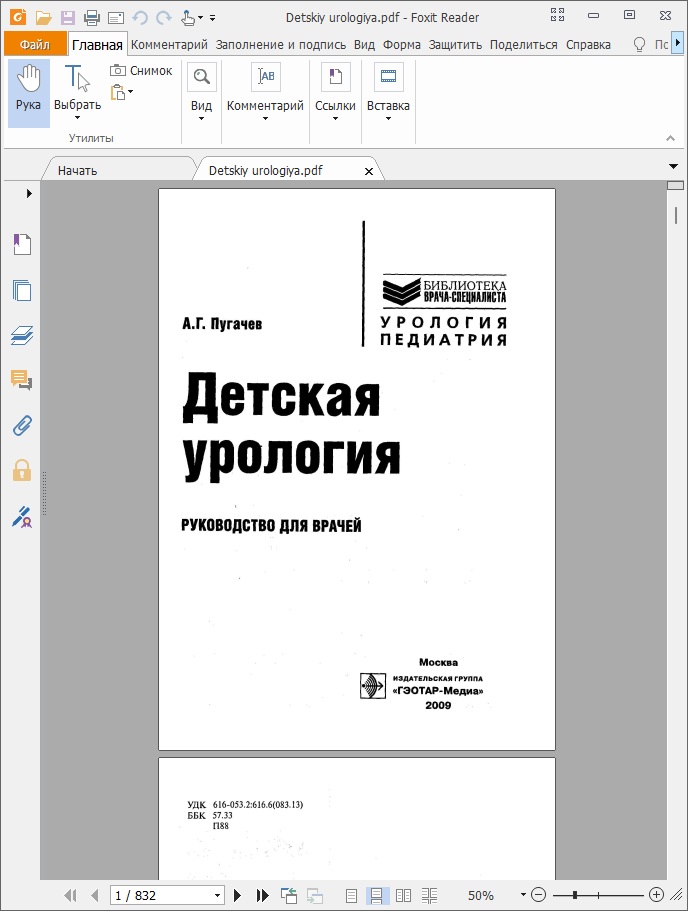
Task: Open the Заполнение и подпись tab
Action: click(x=281, y=45)
